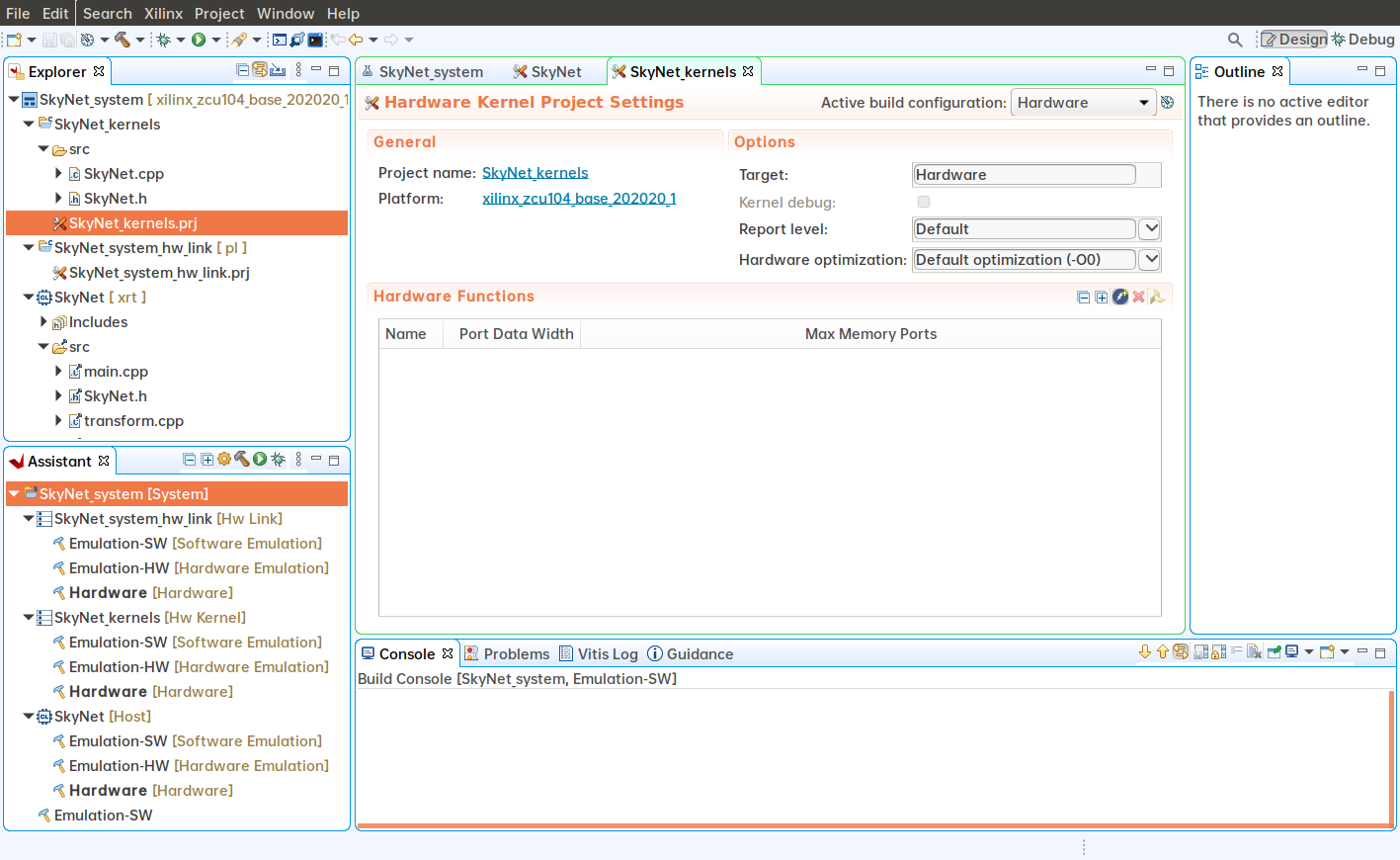The width and height of the screenshot is (1400, 860).
Task: Select SkyNet_system_hw_link.prj in Explorer
Action: point(159,273)
